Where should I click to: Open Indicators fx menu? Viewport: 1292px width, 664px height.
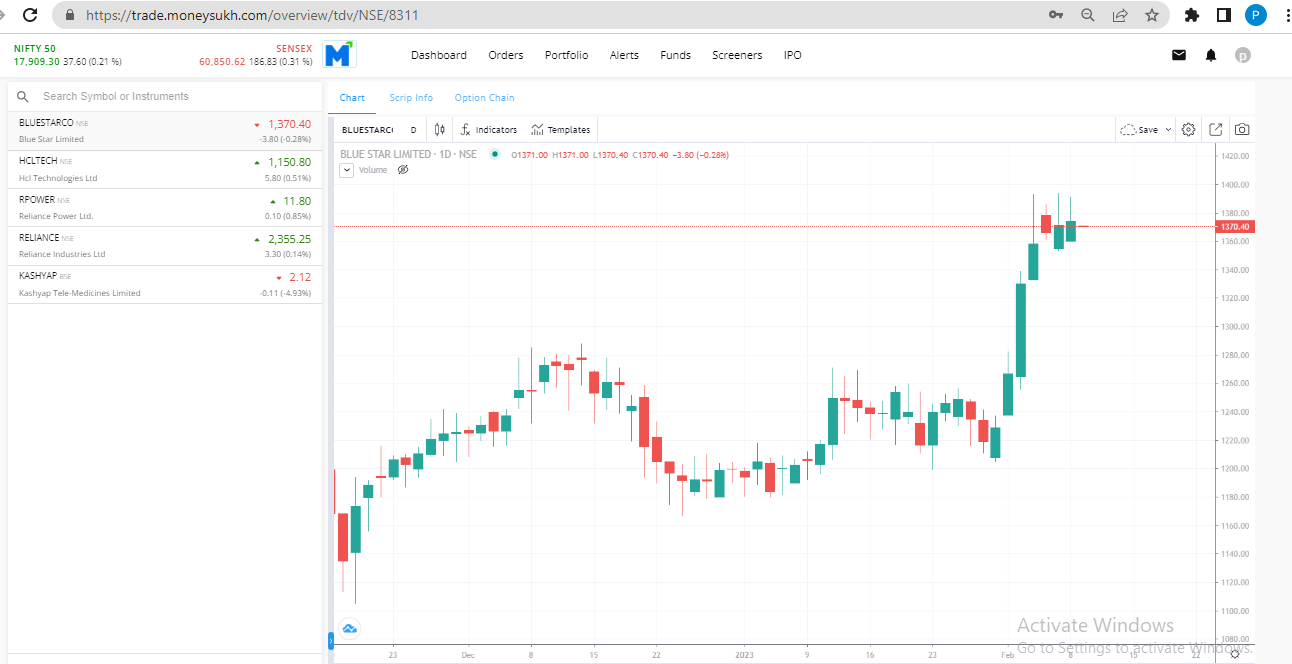(489, 129)
